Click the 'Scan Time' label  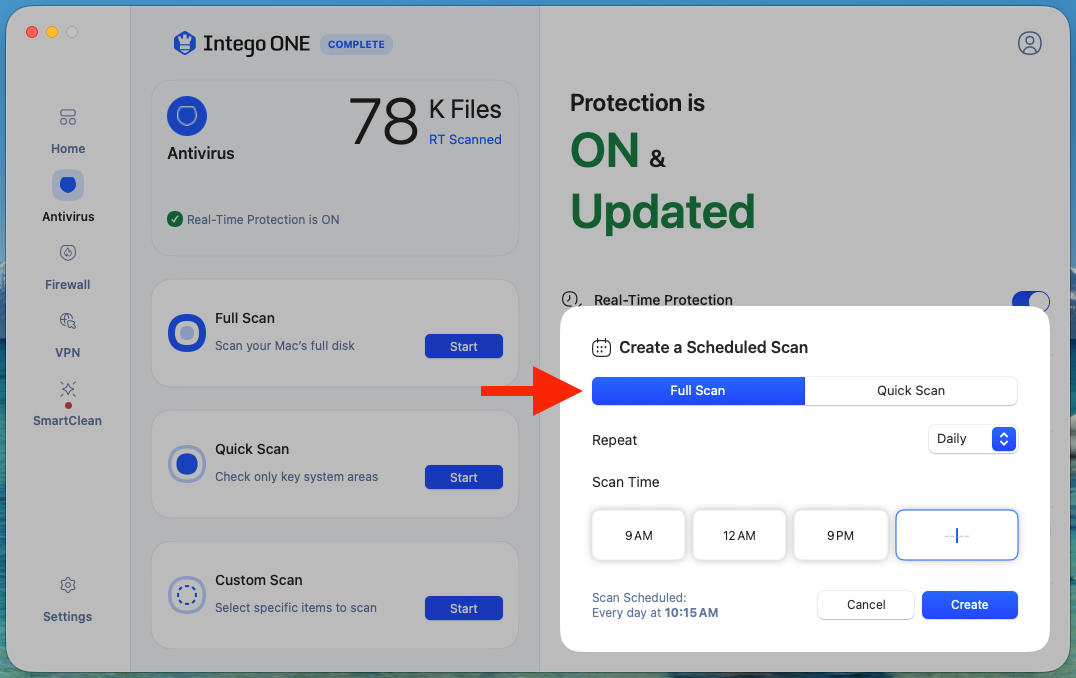point(626,482)
